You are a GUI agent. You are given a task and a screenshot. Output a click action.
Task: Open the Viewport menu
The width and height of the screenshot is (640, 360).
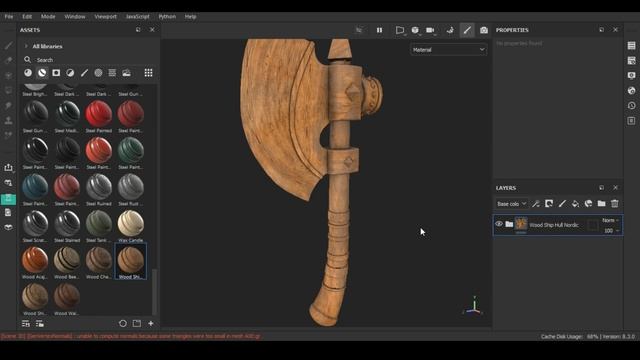tap(105, 17)
